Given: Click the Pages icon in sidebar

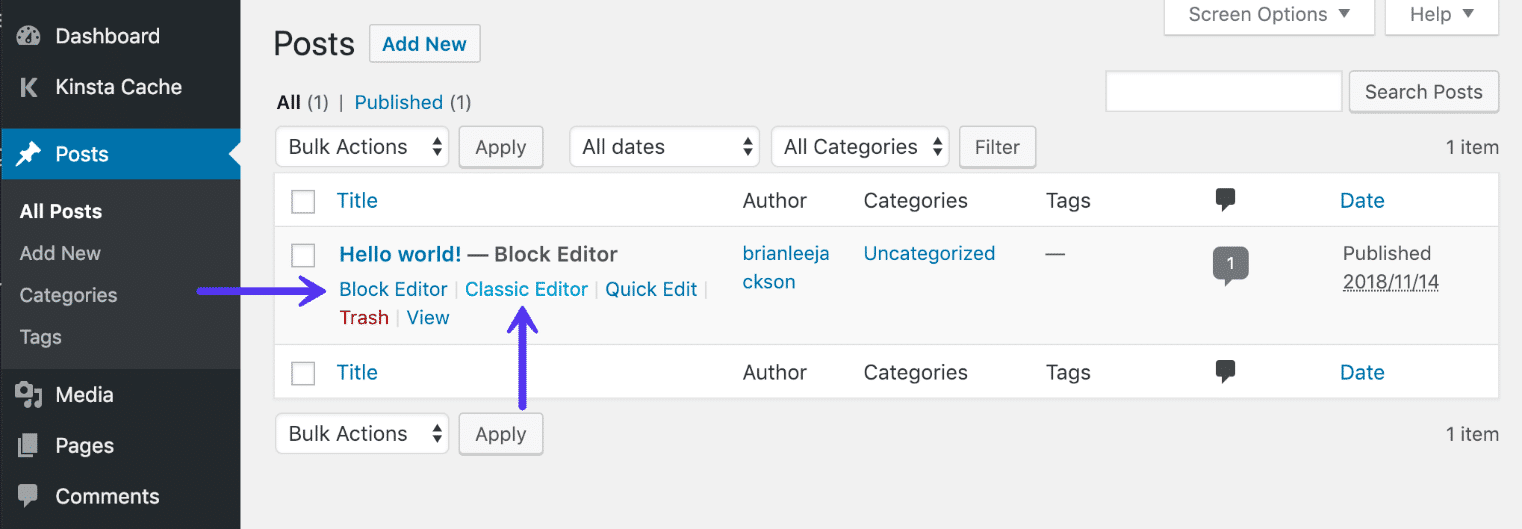Looking at the screenshot, I should [28, 445].
